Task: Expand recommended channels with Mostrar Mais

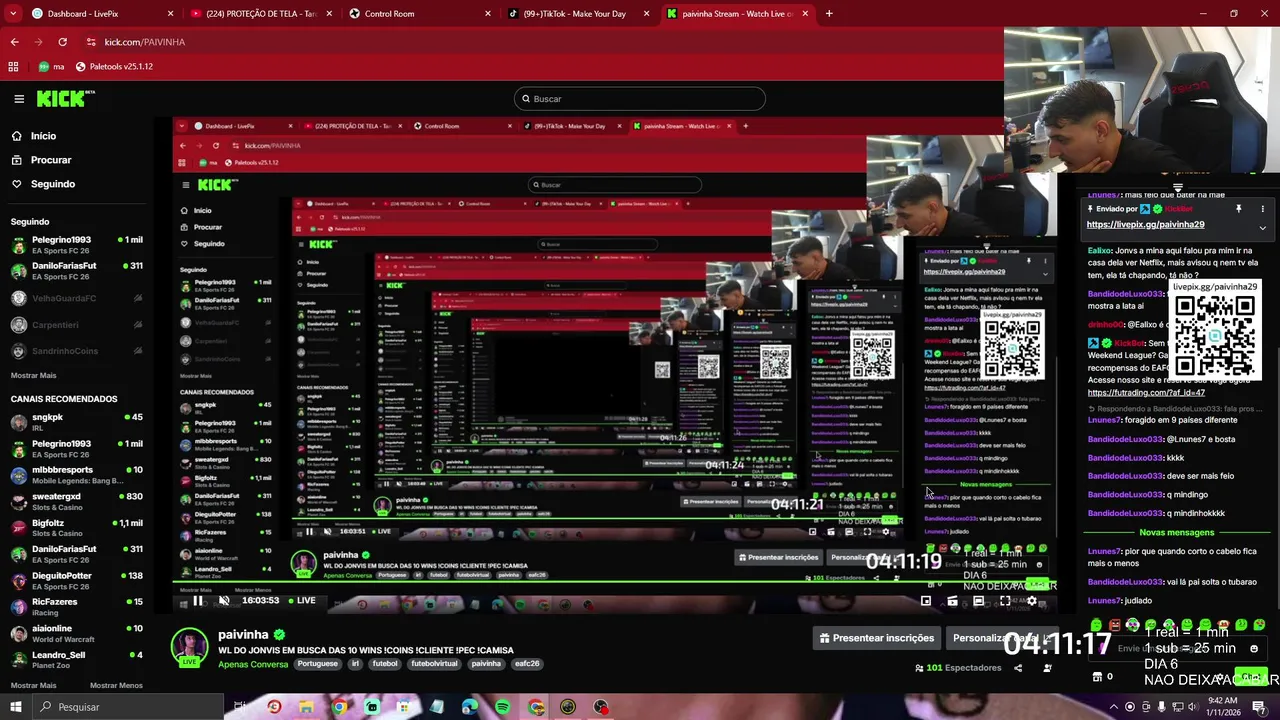Action: 33,685
